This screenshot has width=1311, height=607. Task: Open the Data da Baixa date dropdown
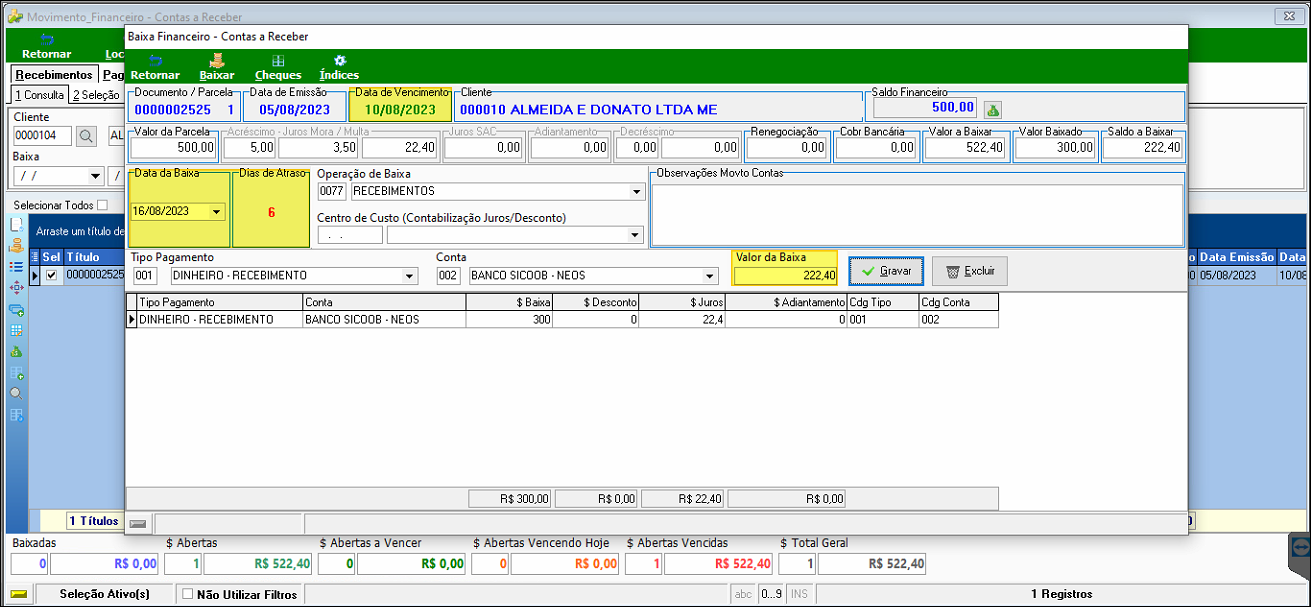point(217,212)
